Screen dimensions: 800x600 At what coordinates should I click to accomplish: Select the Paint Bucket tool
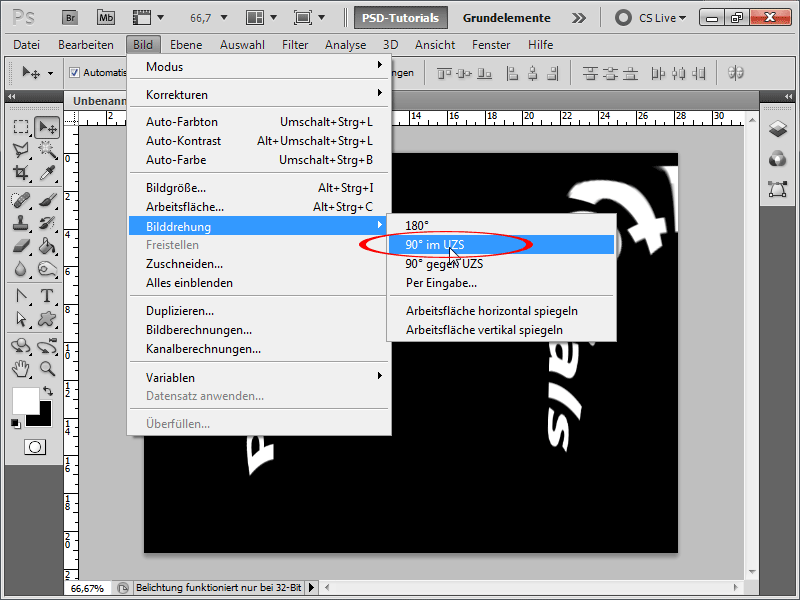click(47, 246)
